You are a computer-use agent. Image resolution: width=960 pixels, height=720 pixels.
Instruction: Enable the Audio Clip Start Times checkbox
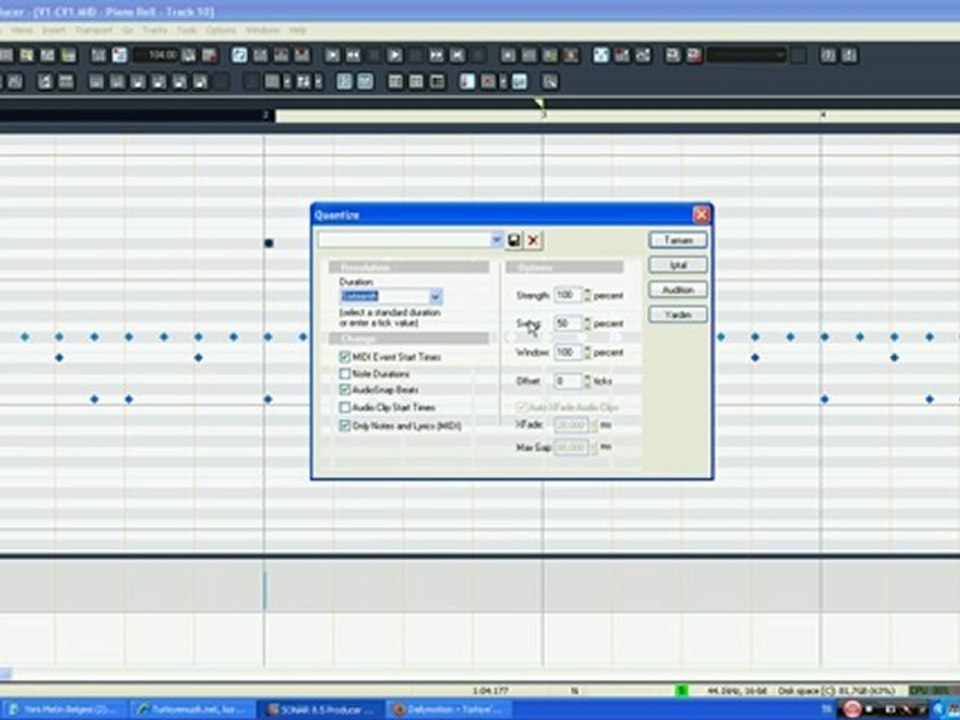click(x=345, y=407)
